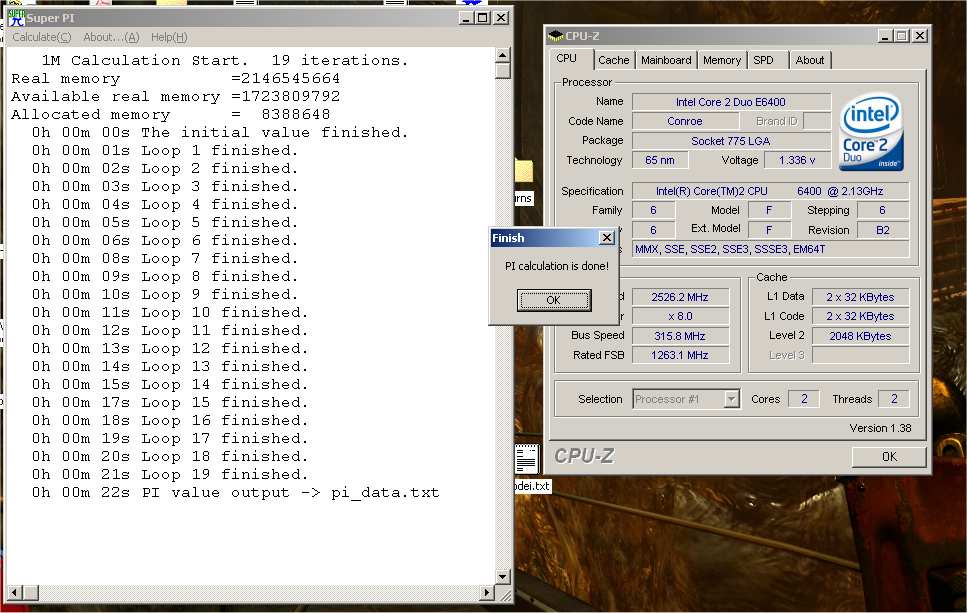
Task: Close the Finish dialog with the X
Action: click(606, 238)
